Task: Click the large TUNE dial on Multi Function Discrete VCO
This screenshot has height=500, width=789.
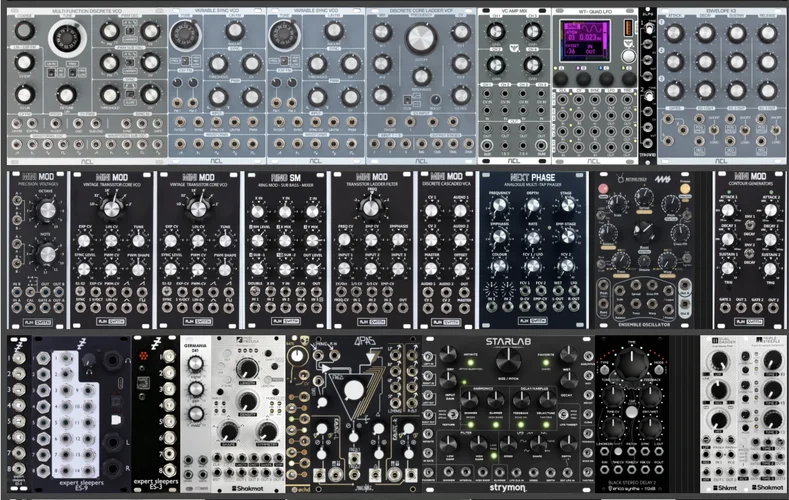Action: (x=66, y=38)
